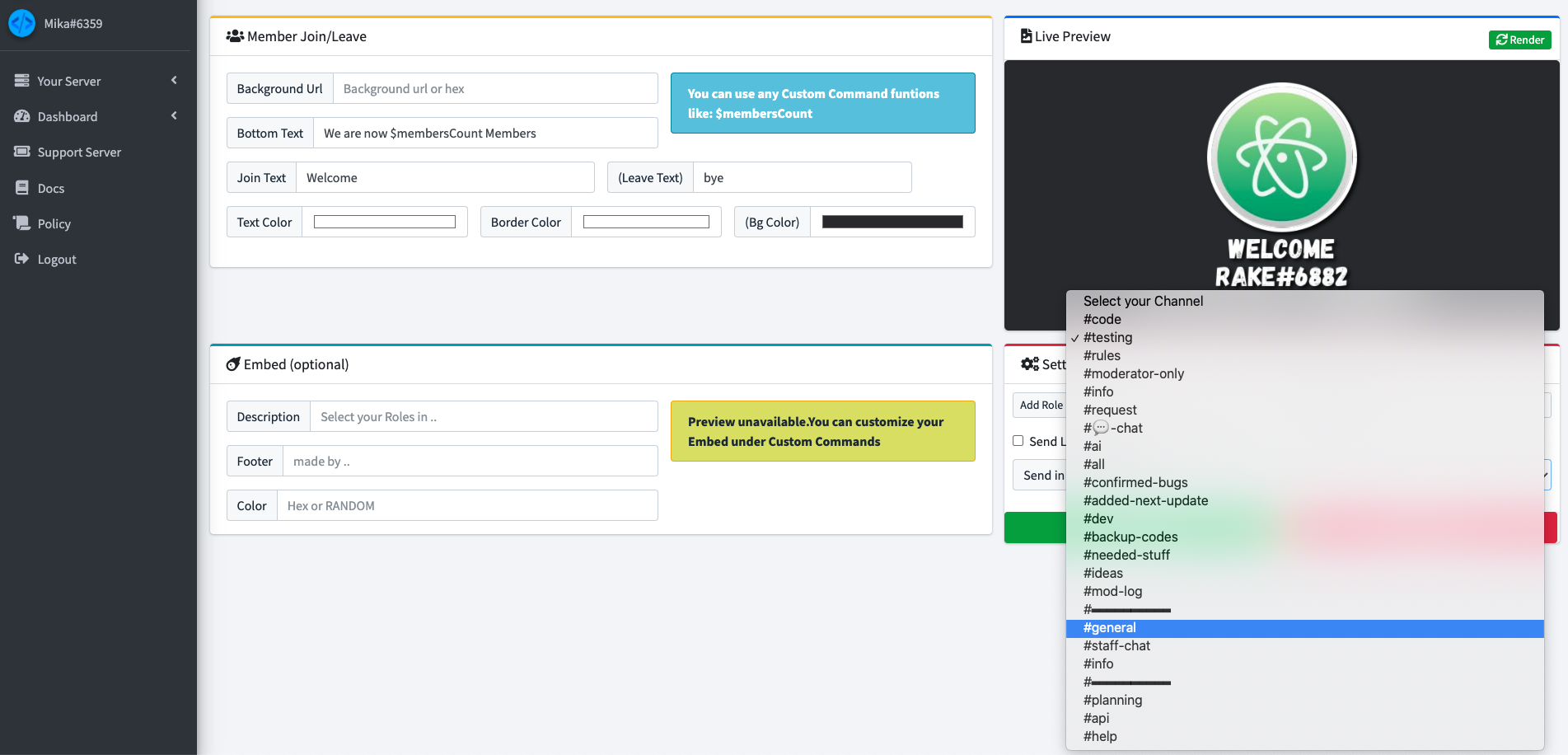Select #general channel option
1568x755 pixels.
click(x=1304, y=627)
